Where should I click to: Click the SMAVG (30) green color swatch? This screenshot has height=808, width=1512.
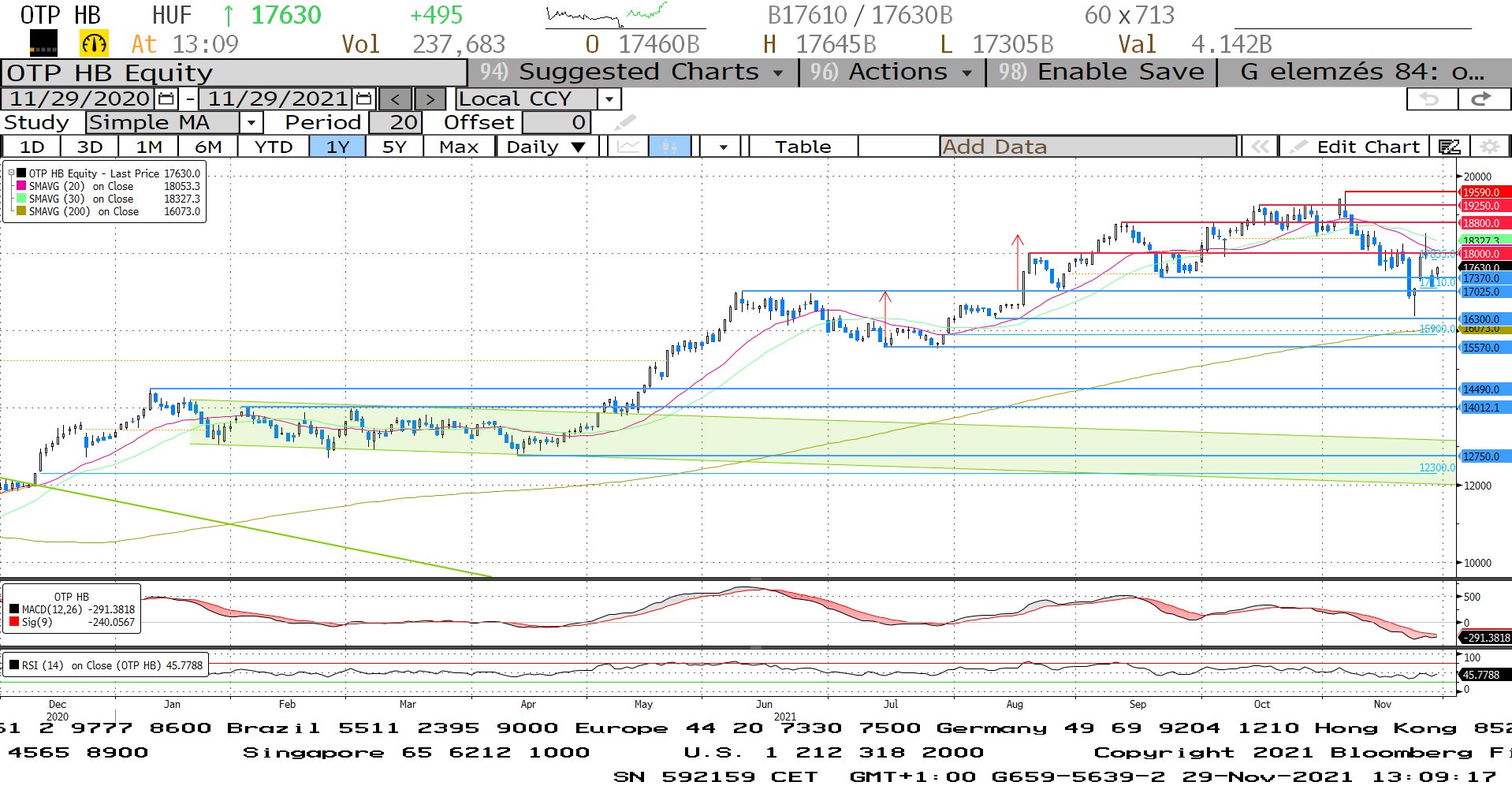[x=21, y=199]
